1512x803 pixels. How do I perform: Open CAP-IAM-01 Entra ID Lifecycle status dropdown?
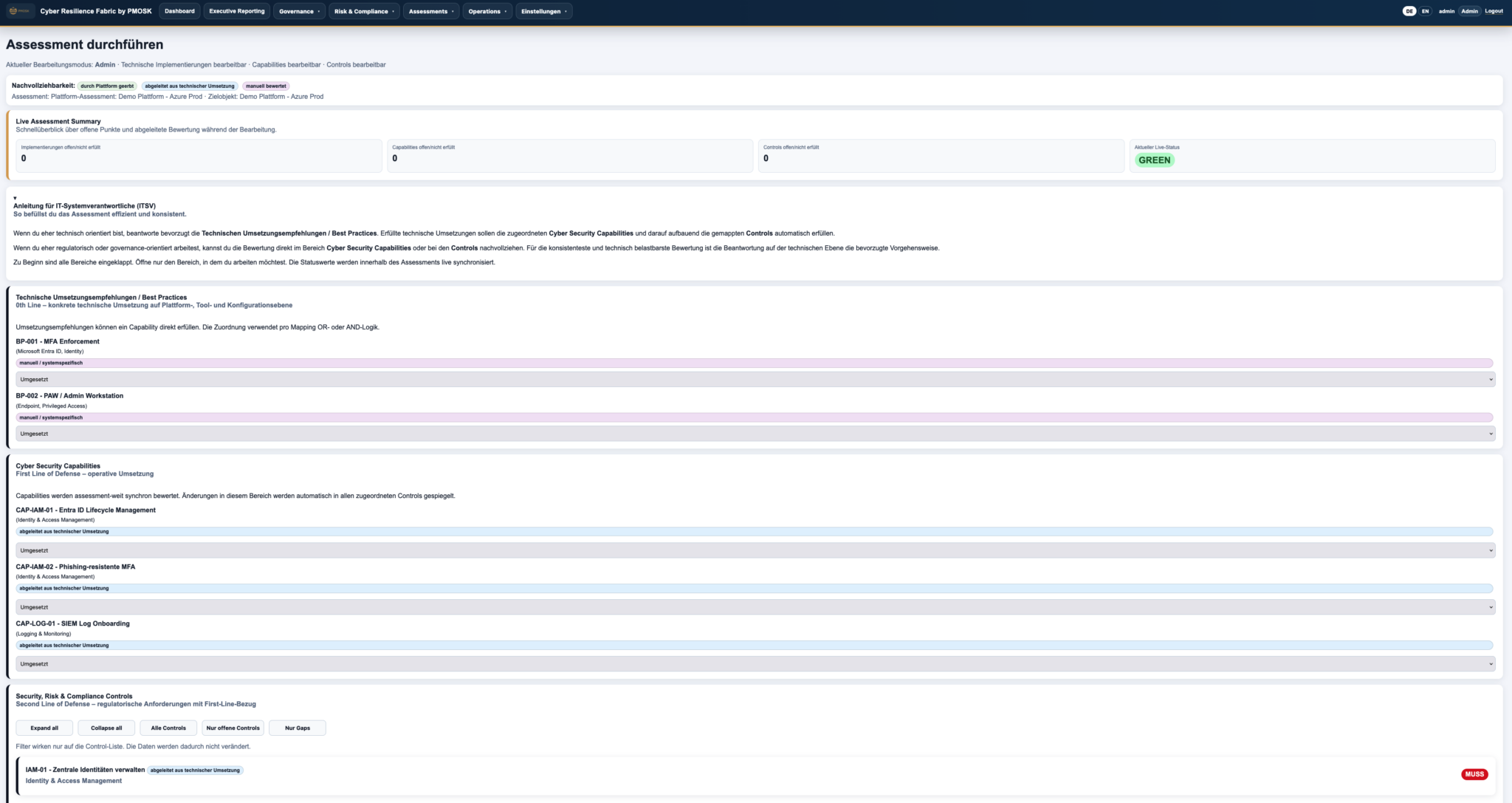pos(755,550)
